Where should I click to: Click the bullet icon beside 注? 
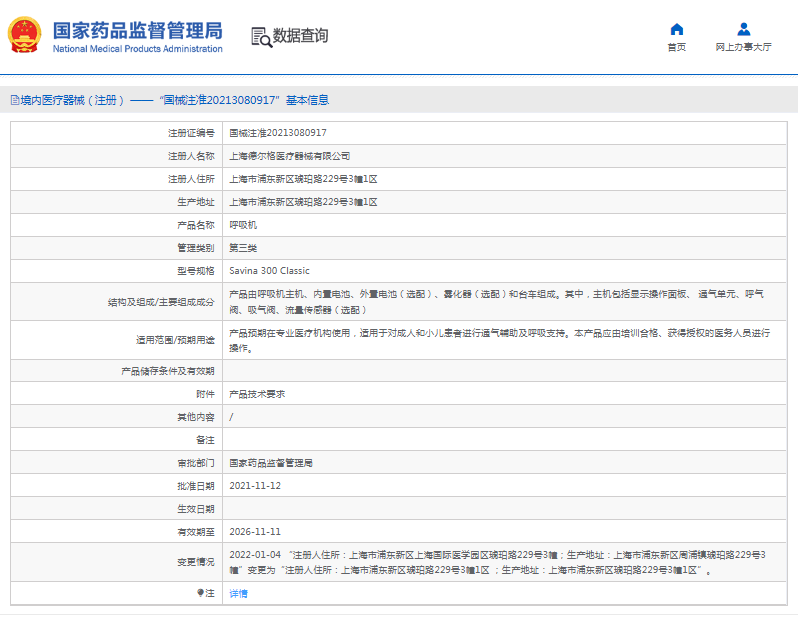pyautogui.click(x=200, y=593)
